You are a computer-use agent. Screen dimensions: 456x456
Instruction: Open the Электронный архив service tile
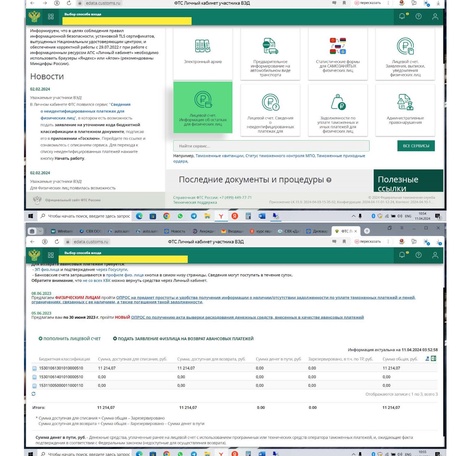click(x=203, y=53)
